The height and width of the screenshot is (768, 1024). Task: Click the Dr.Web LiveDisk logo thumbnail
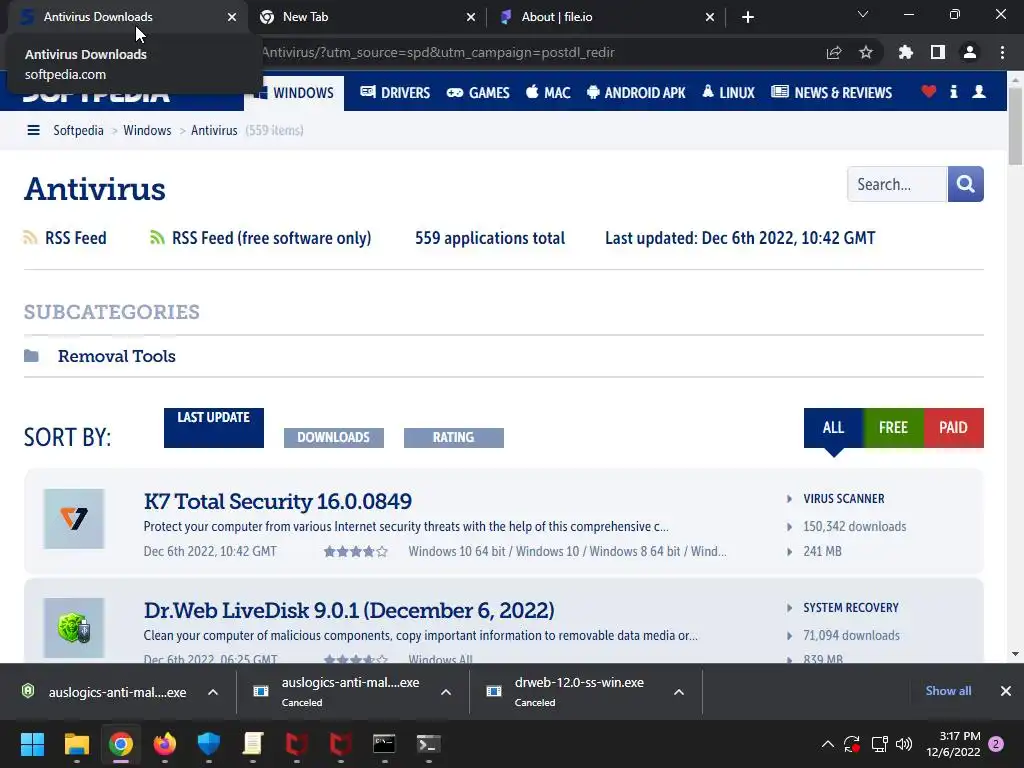pos(74,628)
